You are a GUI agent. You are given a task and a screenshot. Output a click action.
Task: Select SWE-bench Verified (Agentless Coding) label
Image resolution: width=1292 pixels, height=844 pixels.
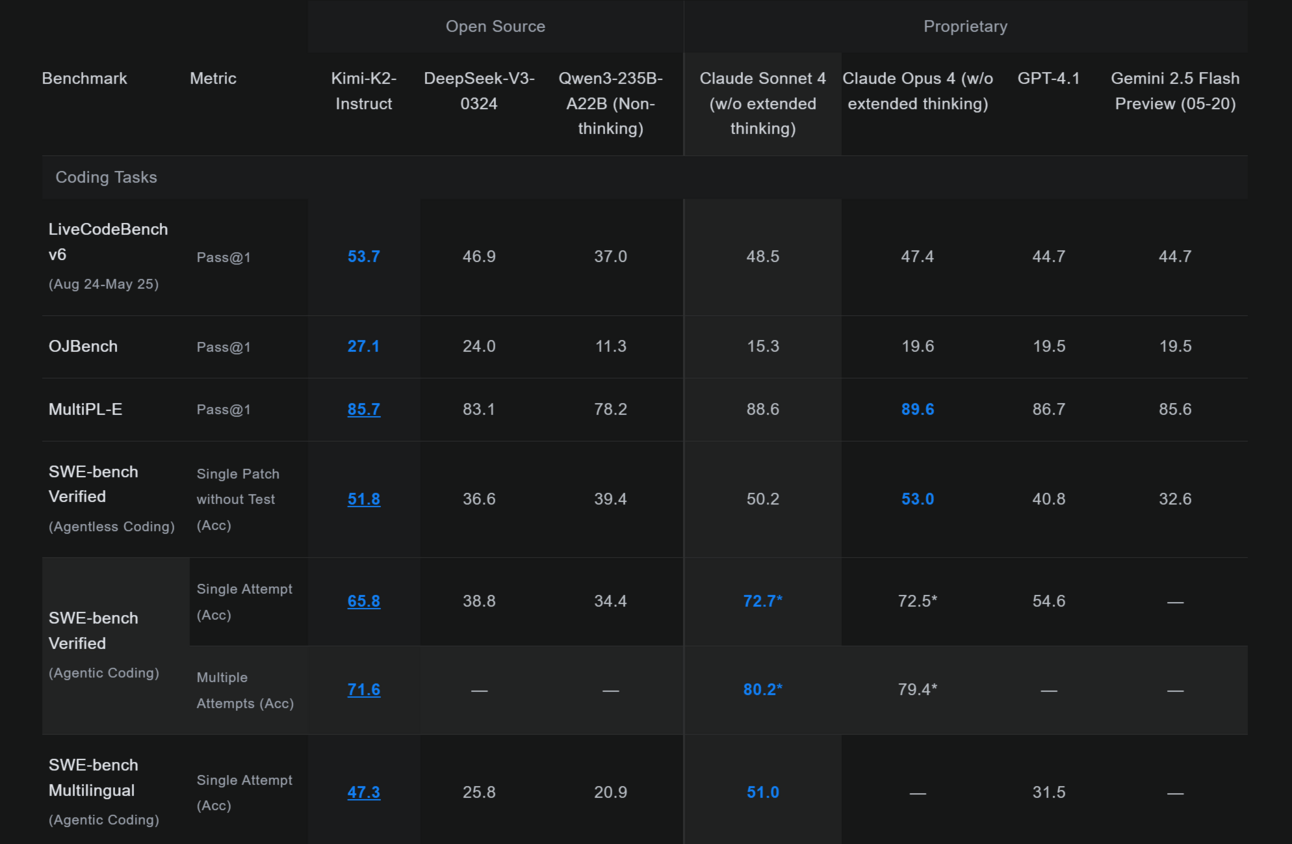(x=112, y=499)
